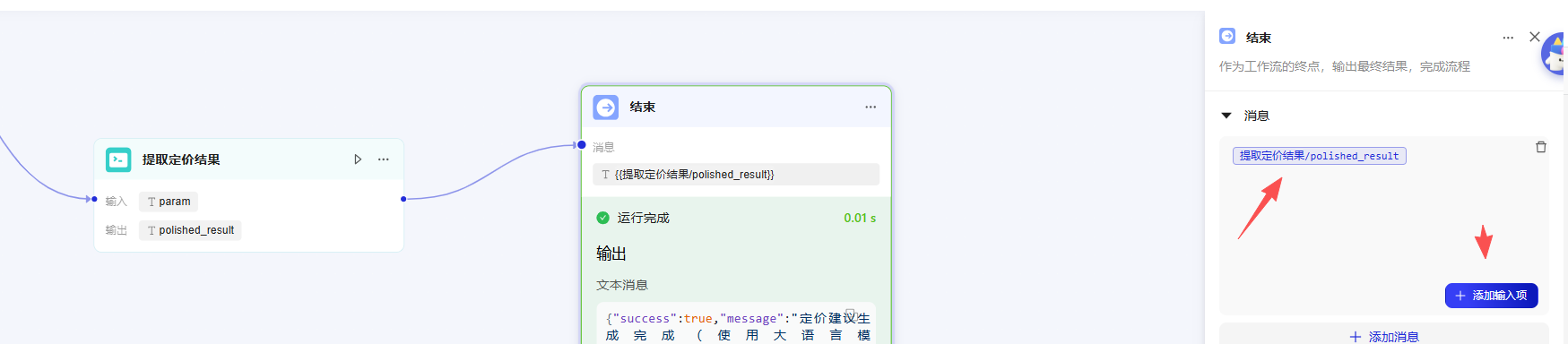Select the param input chip

169,202
